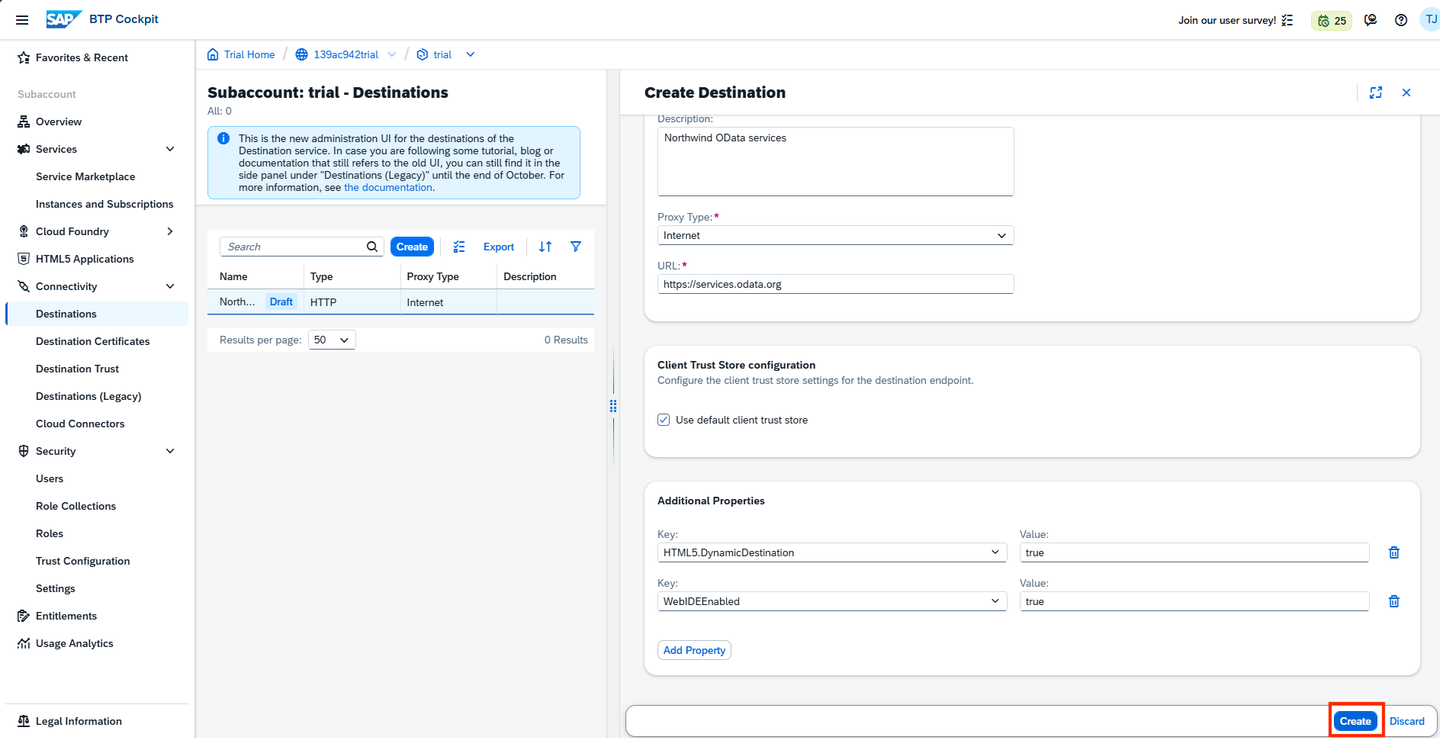
Task: Toggle full screen for Create Destination panel
Action: (x=1376, y=93)
